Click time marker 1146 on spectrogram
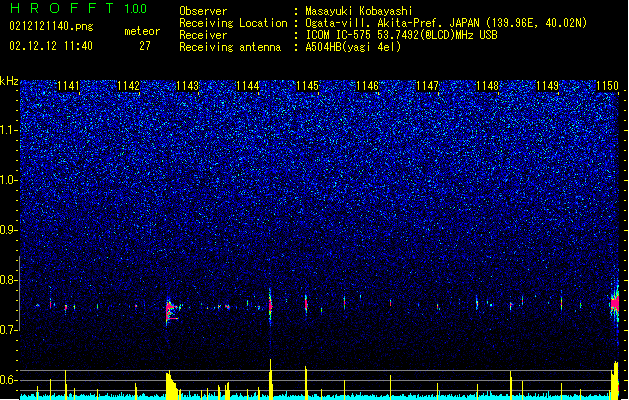The width and height of the screenshot is (629, 400). tap(367, 86)
